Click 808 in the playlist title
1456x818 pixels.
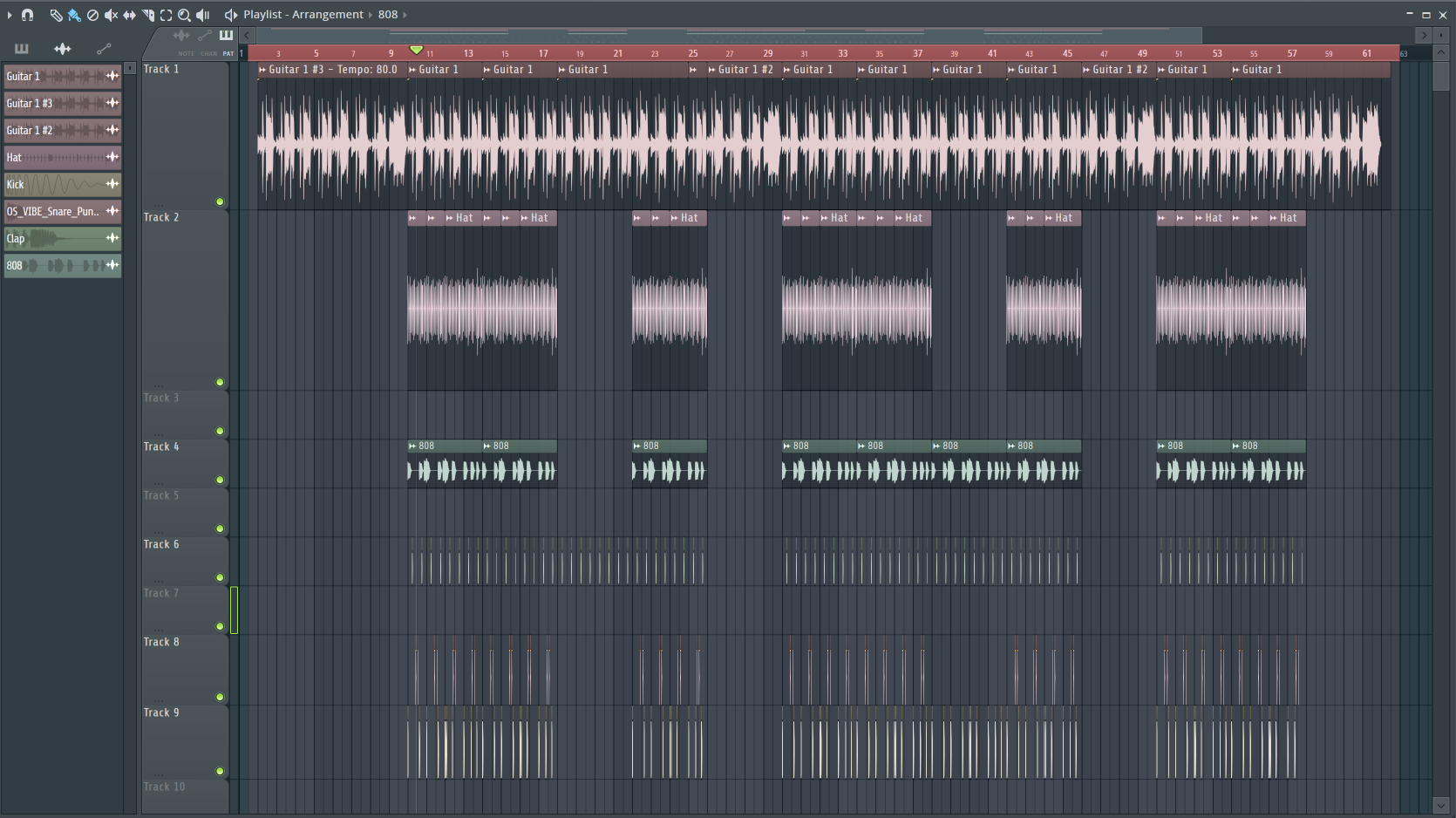(x=388, y=15)
